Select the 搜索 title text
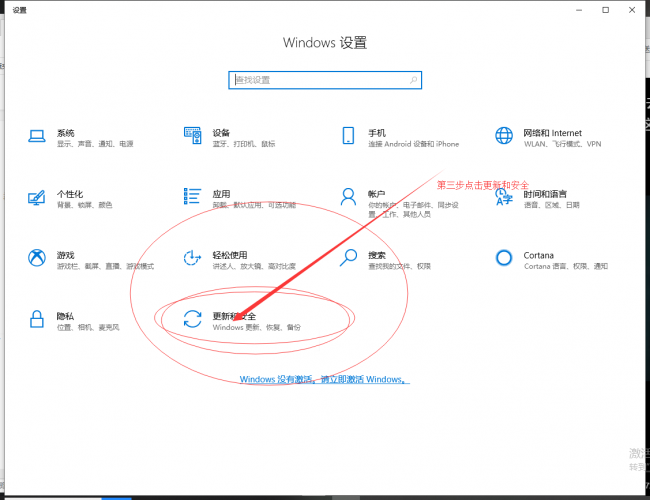Viewport: 650px width, 500px height. [377, 255]
